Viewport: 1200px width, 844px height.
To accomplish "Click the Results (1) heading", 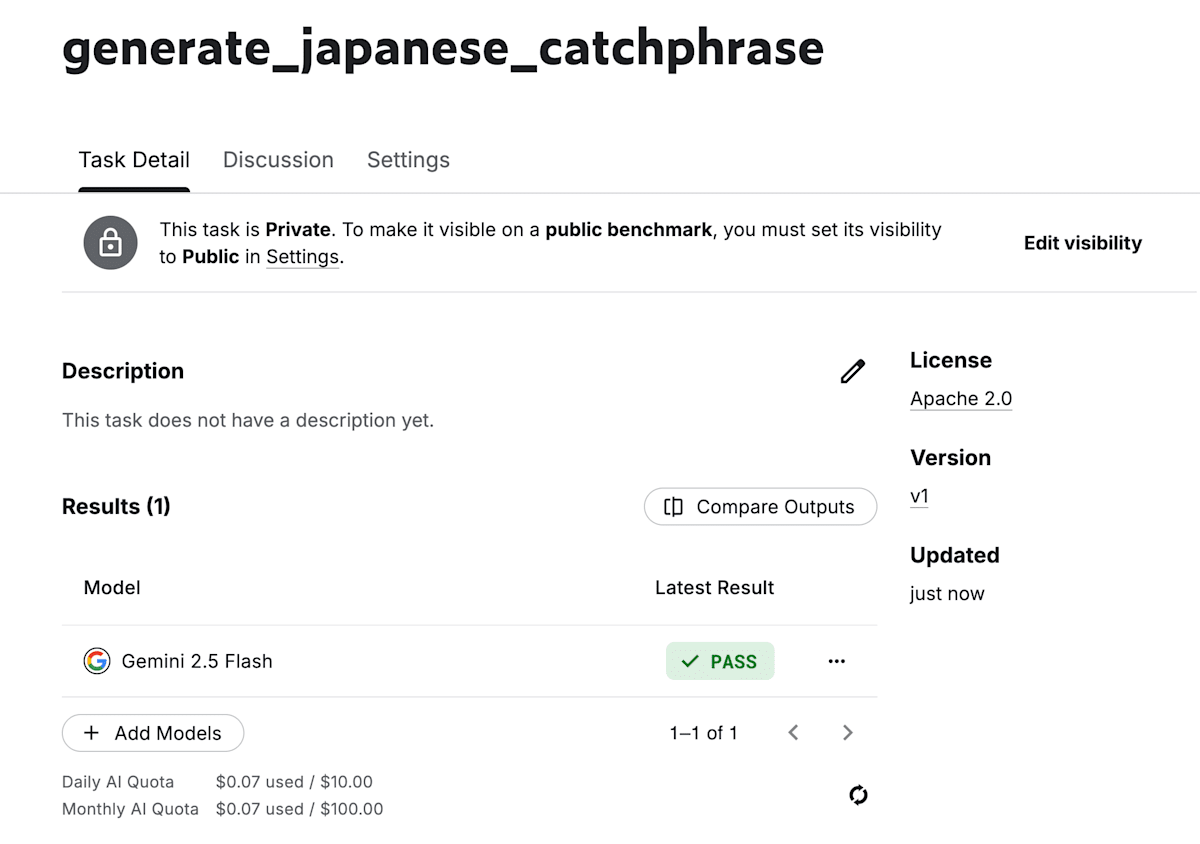I will click(x=116, y=507).
